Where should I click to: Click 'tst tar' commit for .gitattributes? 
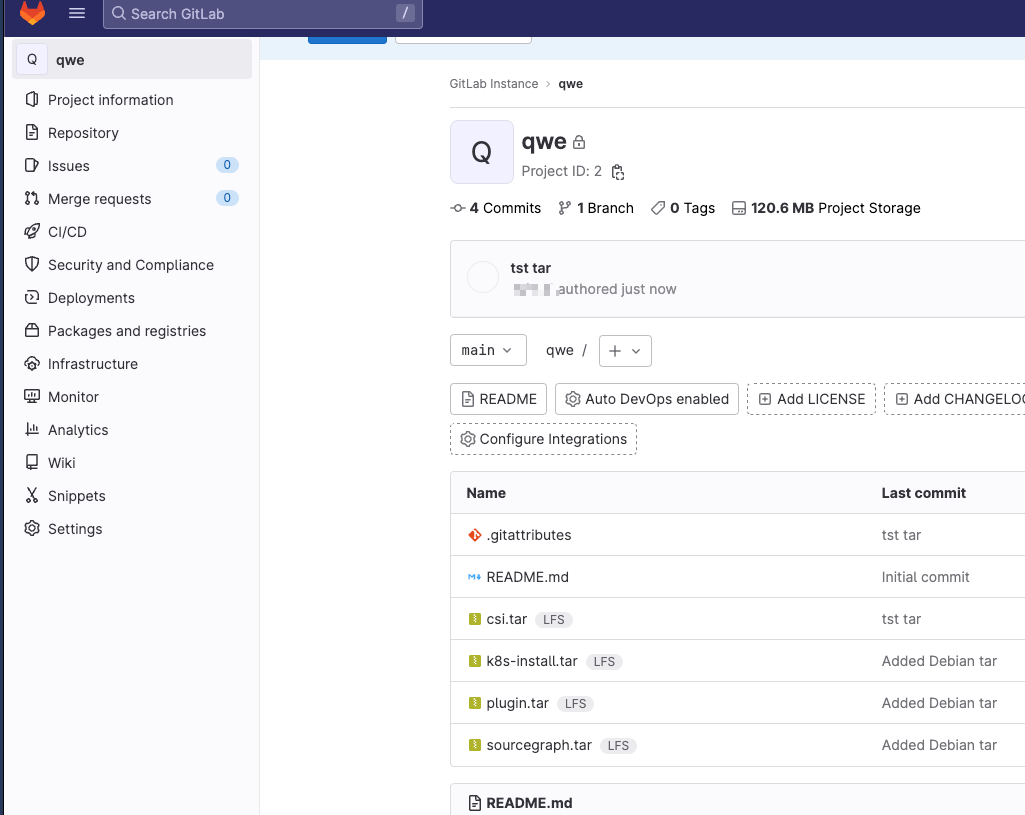coord(901,535)
